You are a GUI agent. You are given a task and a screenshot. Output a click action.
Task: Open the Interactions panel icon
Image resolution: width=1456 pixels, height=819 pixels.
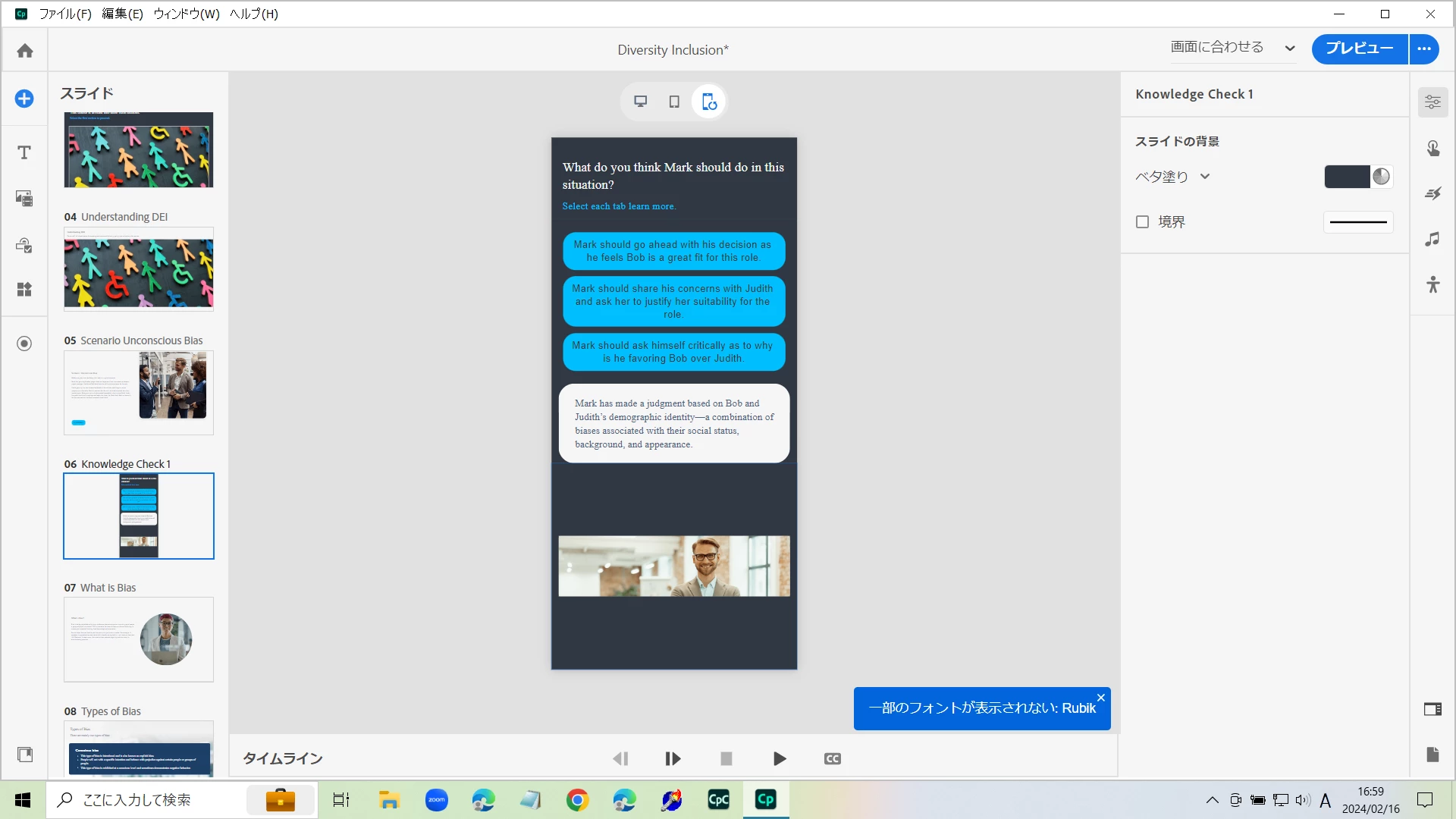[x=1432, y=148]
